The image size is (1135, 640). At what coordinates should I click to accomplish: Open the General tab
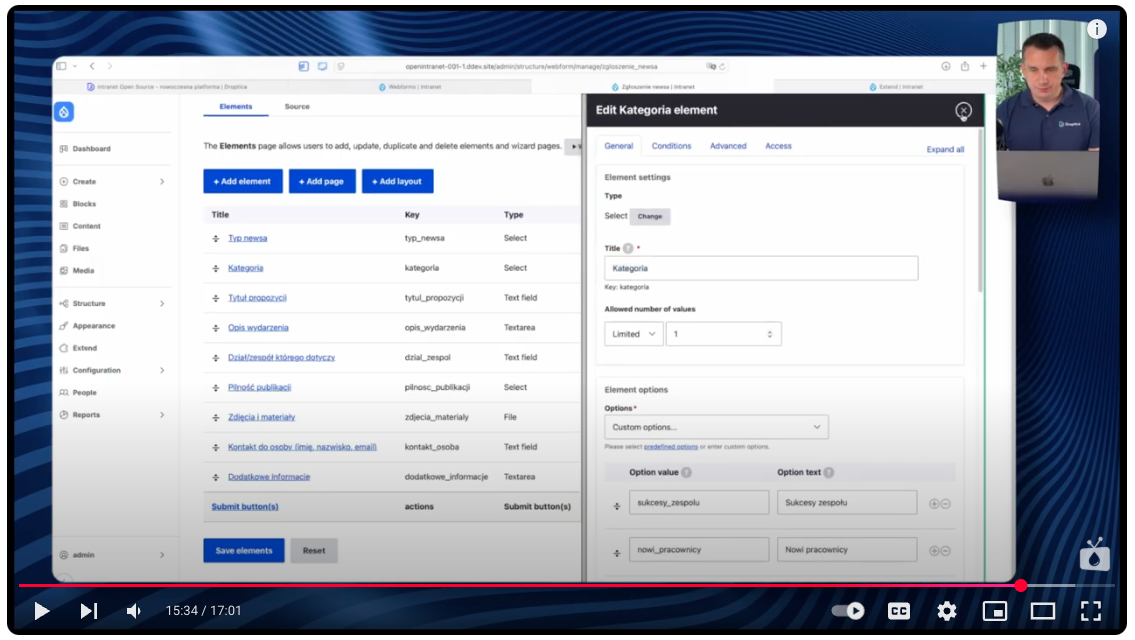click(619, 146)
